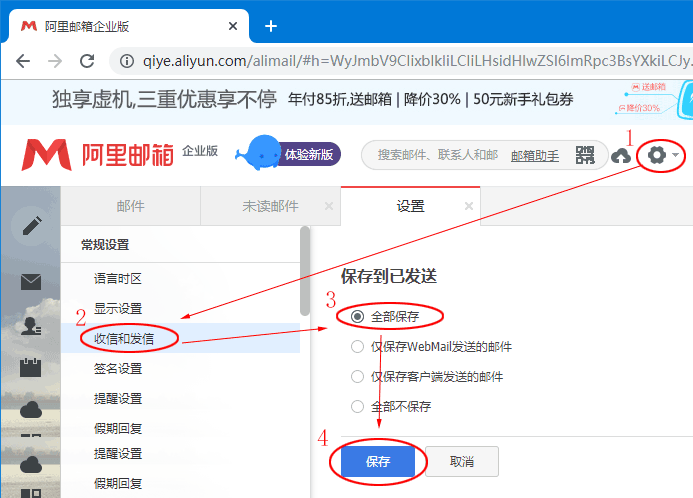Screen dimensions: 693x498
Task: View site info icon in address bar
Action: pos(127,61)
